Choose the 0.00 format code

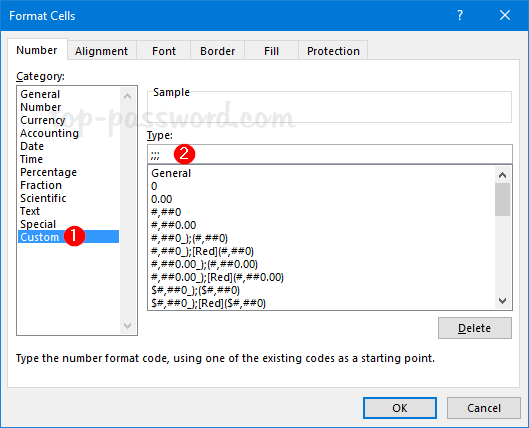pos(162,199)
